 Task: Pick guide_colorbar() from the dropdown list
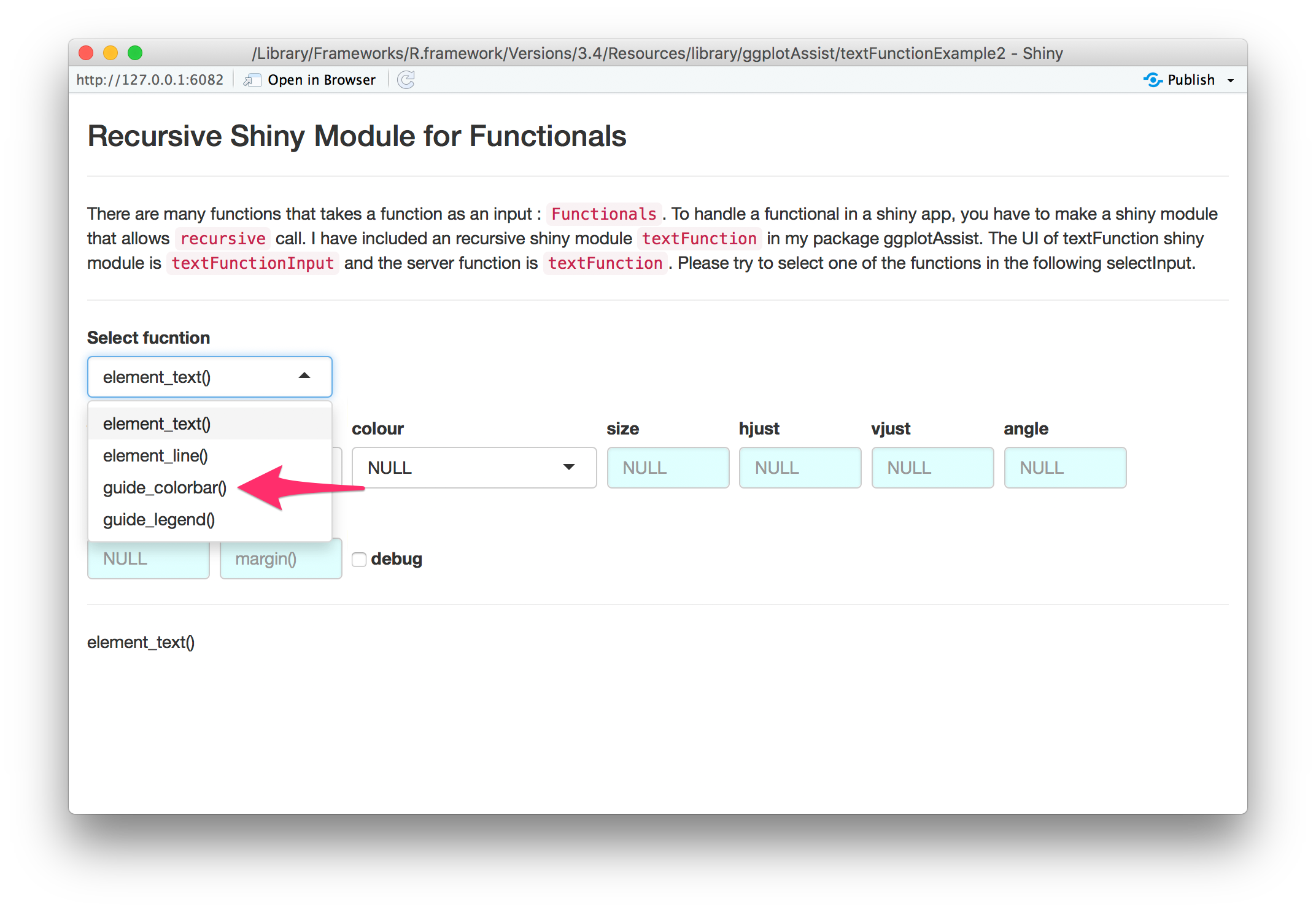pos(164,488)
